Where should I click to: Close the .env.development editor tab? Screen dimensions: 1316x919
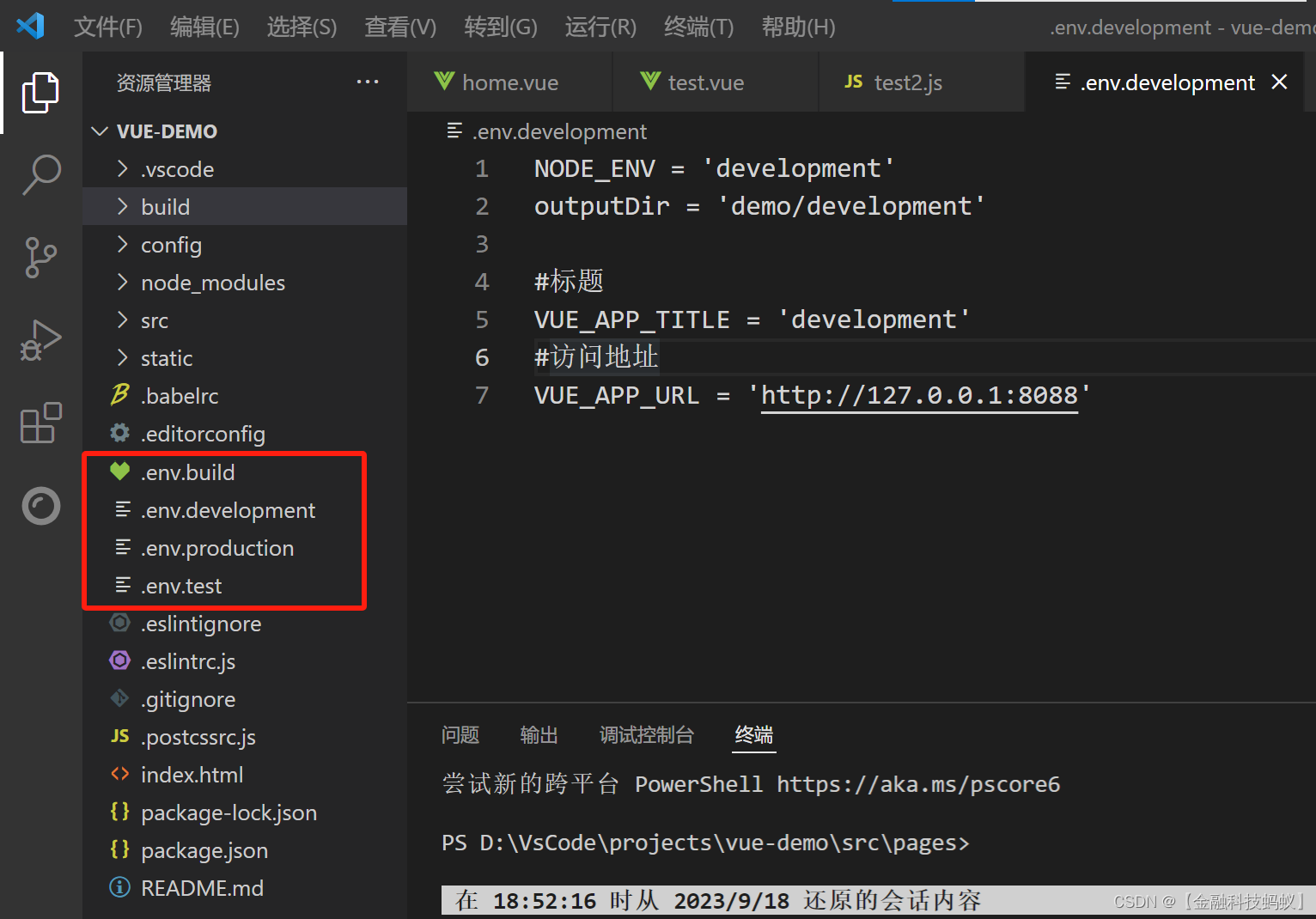tap(1279, 82)
